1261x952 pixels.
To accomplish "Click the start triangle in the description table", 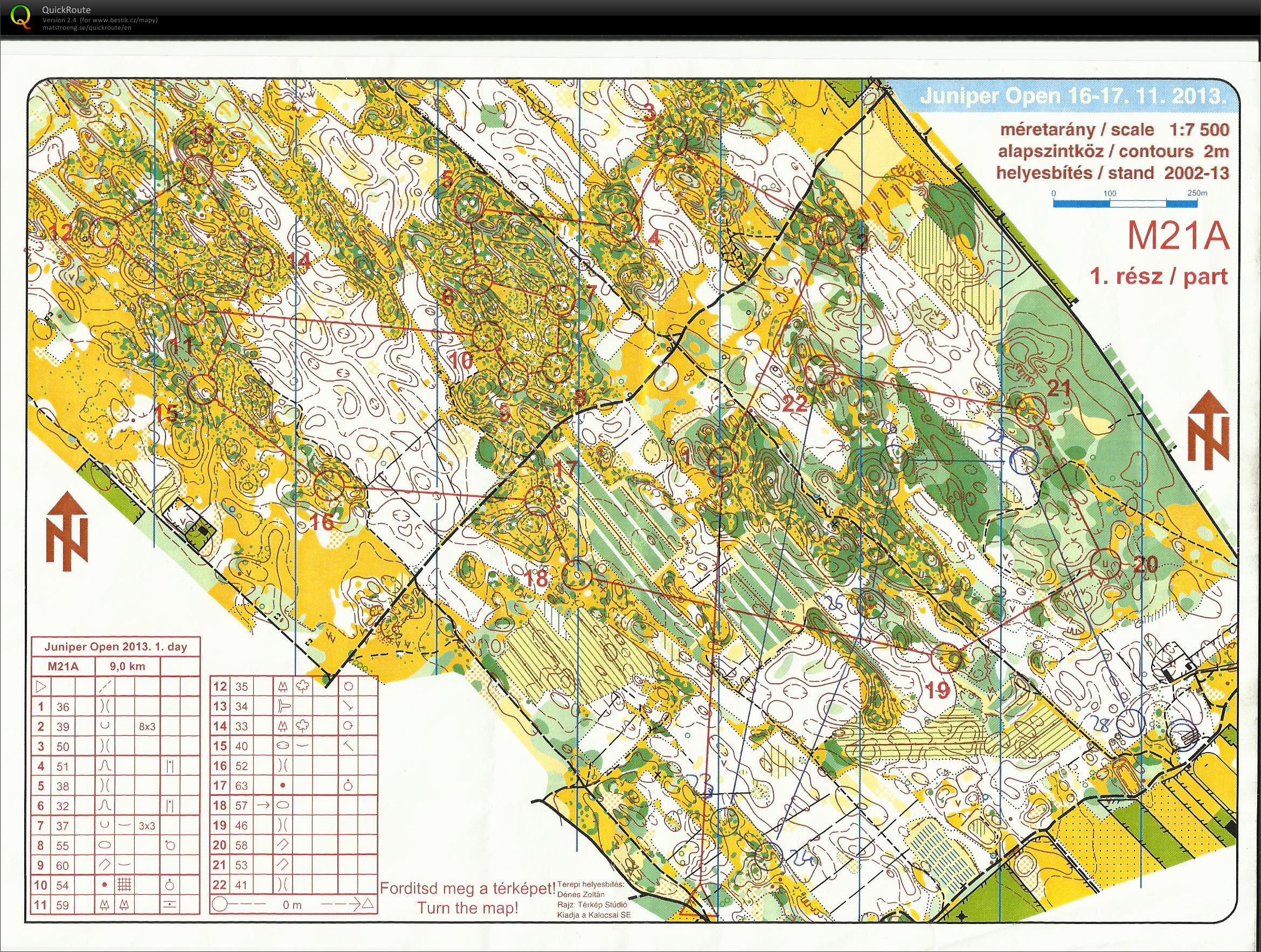I will coord(40,687).
